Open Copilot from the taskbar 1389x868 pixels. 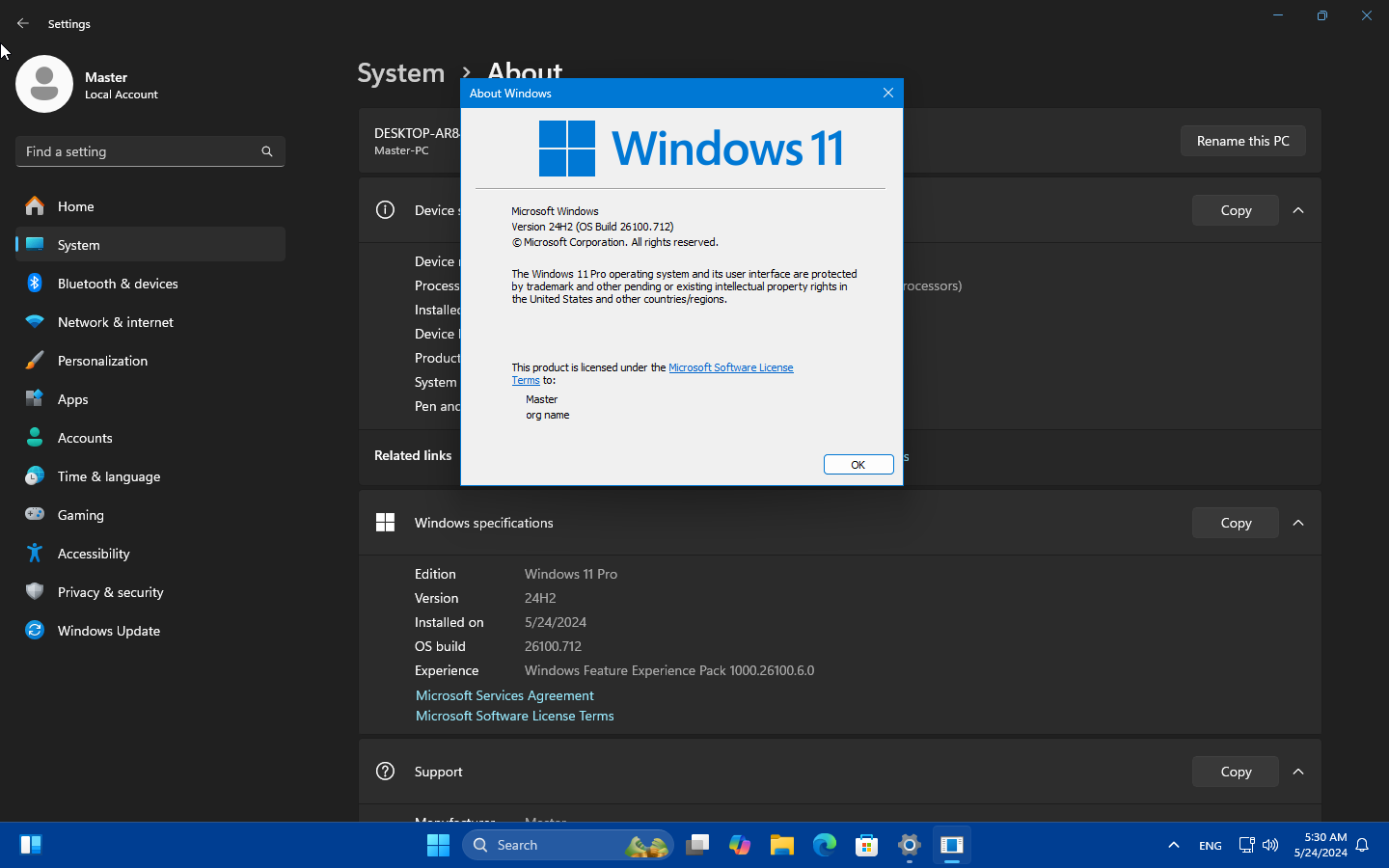[739, 845]
